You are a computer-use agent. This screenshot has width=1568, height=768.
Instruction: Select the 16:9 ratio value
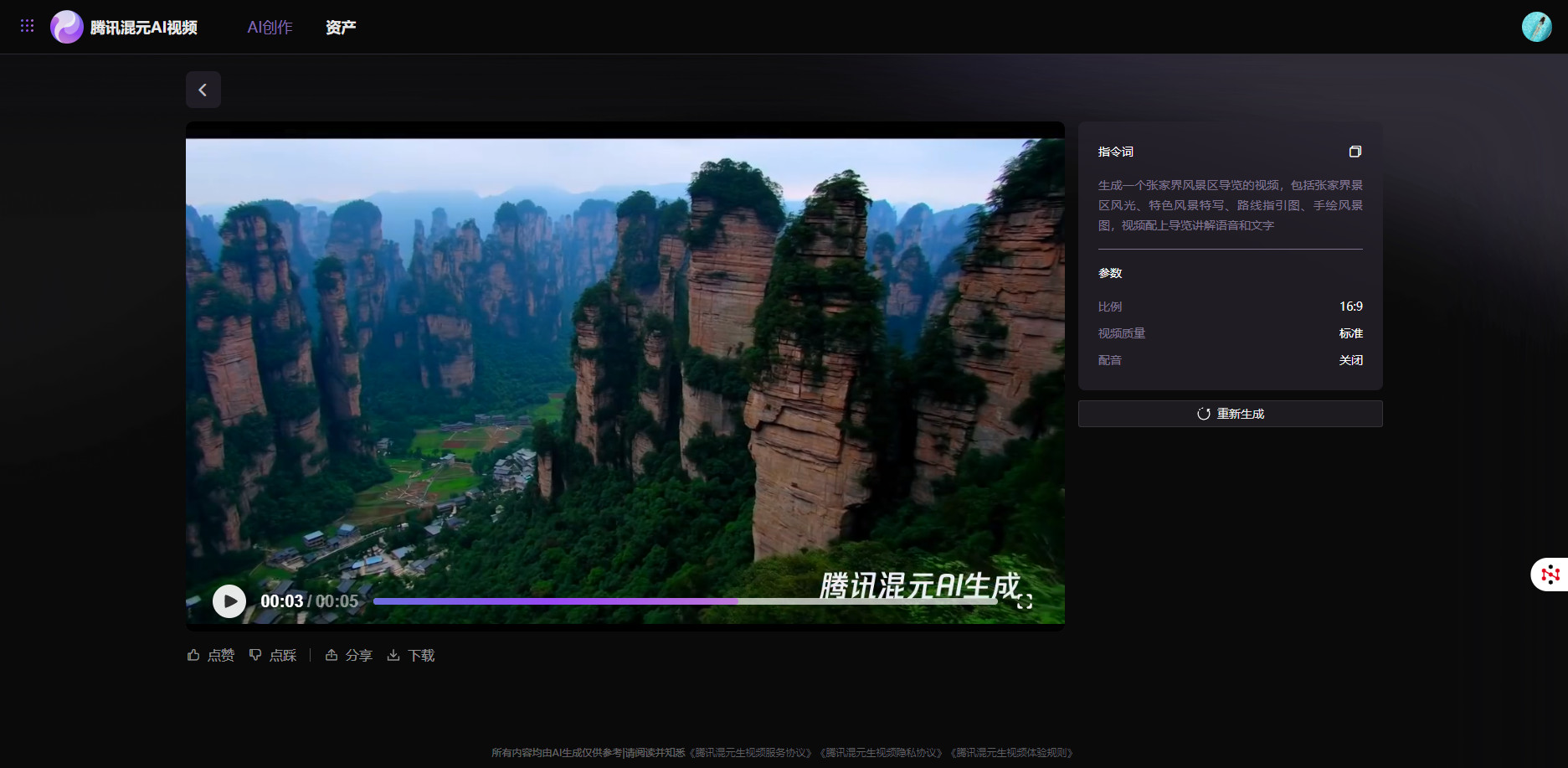click(1350, 307)
